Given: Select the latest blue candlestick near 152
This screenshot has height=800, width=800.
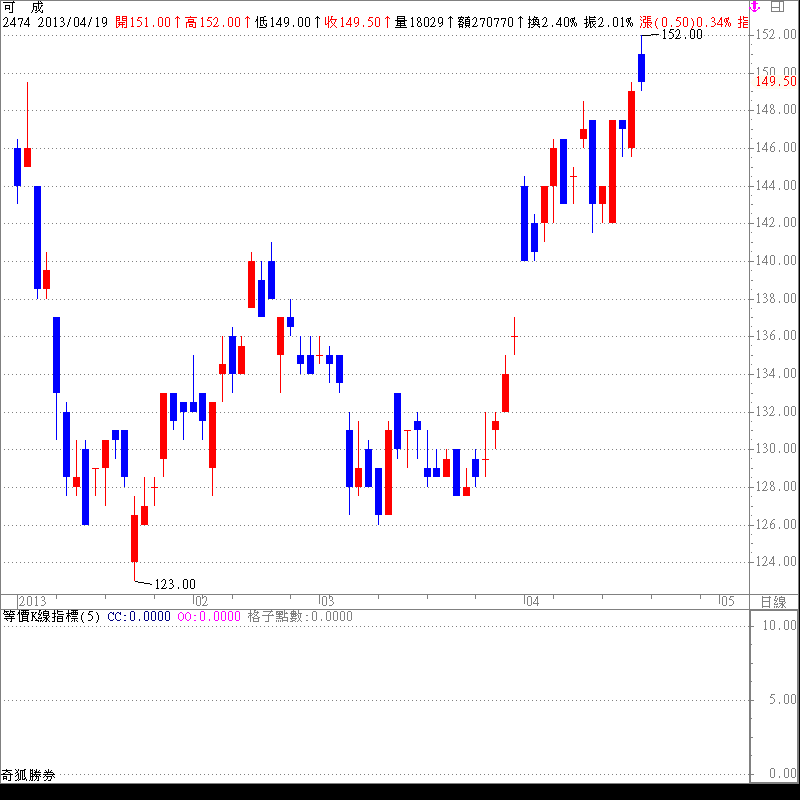Looking at the screenshot, I should [641, 67].
